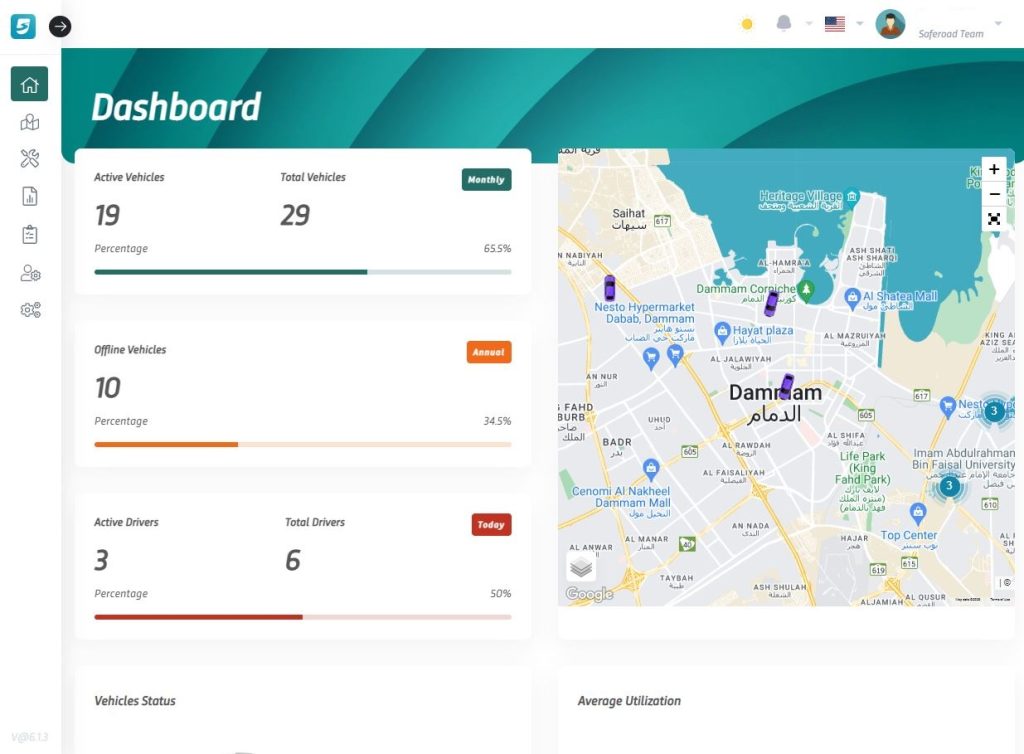Click the Saferoad logo icon
1024x754 pixels.
coord(23,26)
